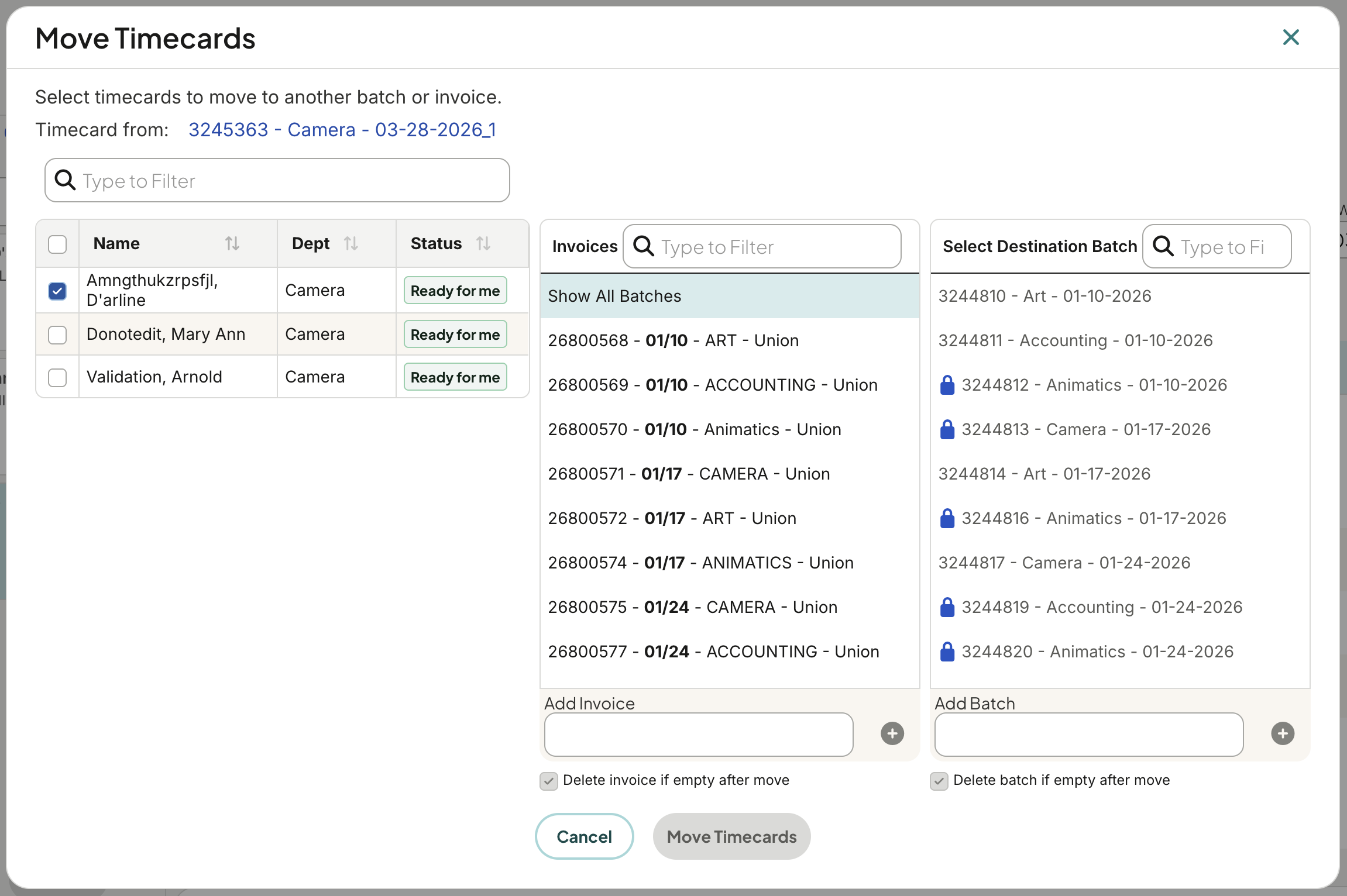Select invoice 26800572 ART Union

click(x=730, y=518)
